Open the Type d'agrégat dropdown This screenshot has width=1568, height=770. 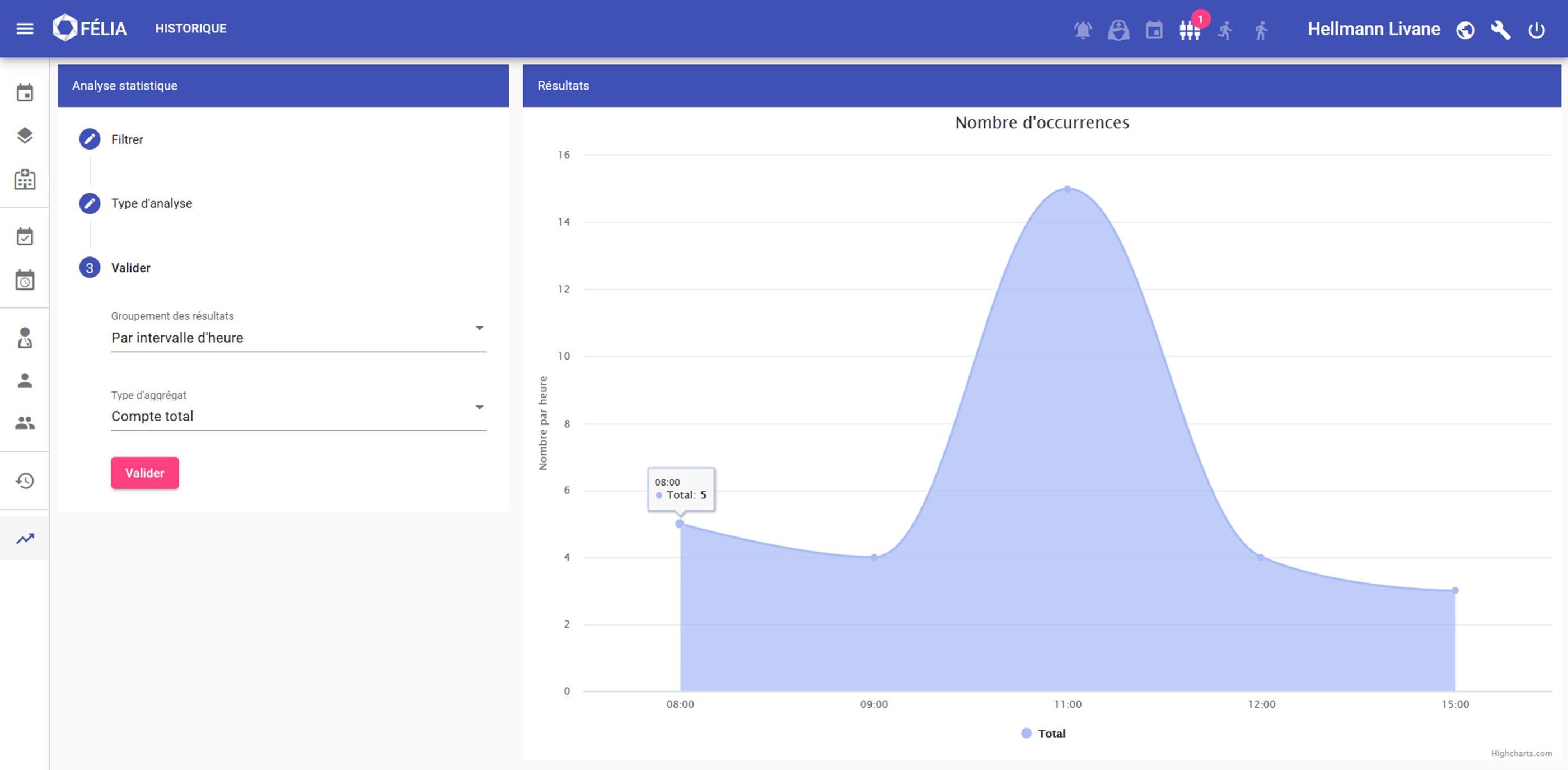[298, 416]
